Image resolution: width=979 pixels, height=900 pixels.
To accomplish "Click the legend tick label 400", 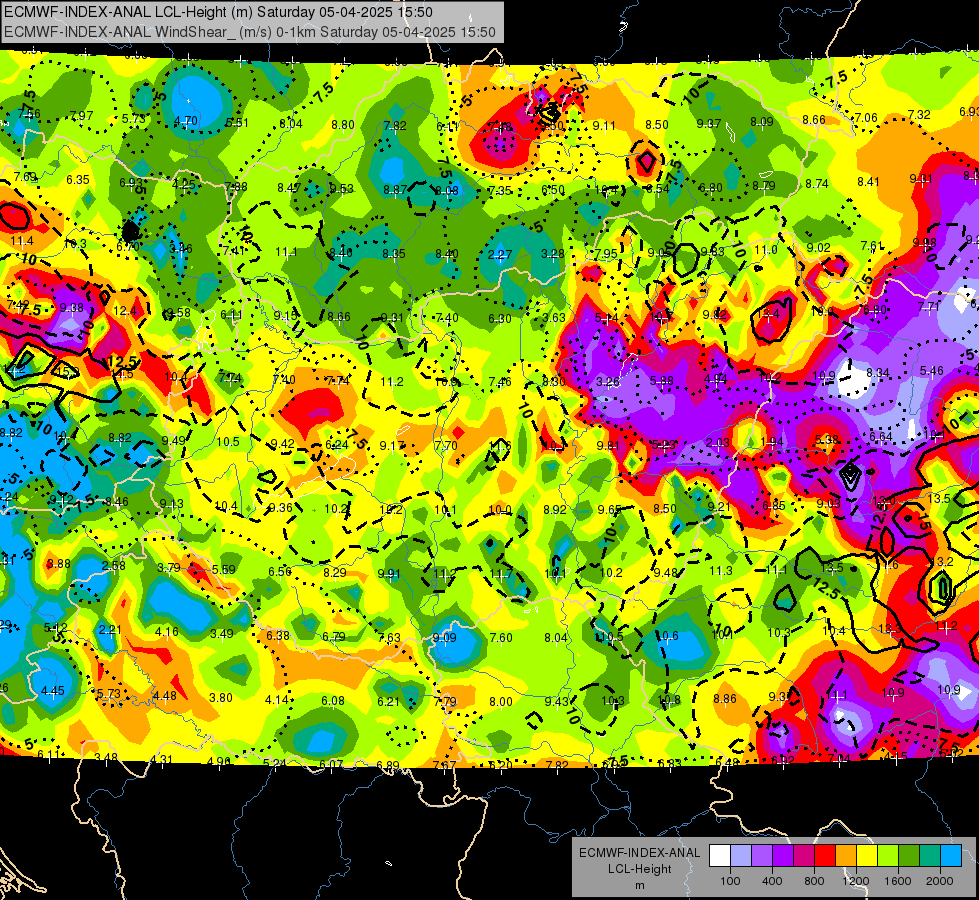I will [772, 881].
